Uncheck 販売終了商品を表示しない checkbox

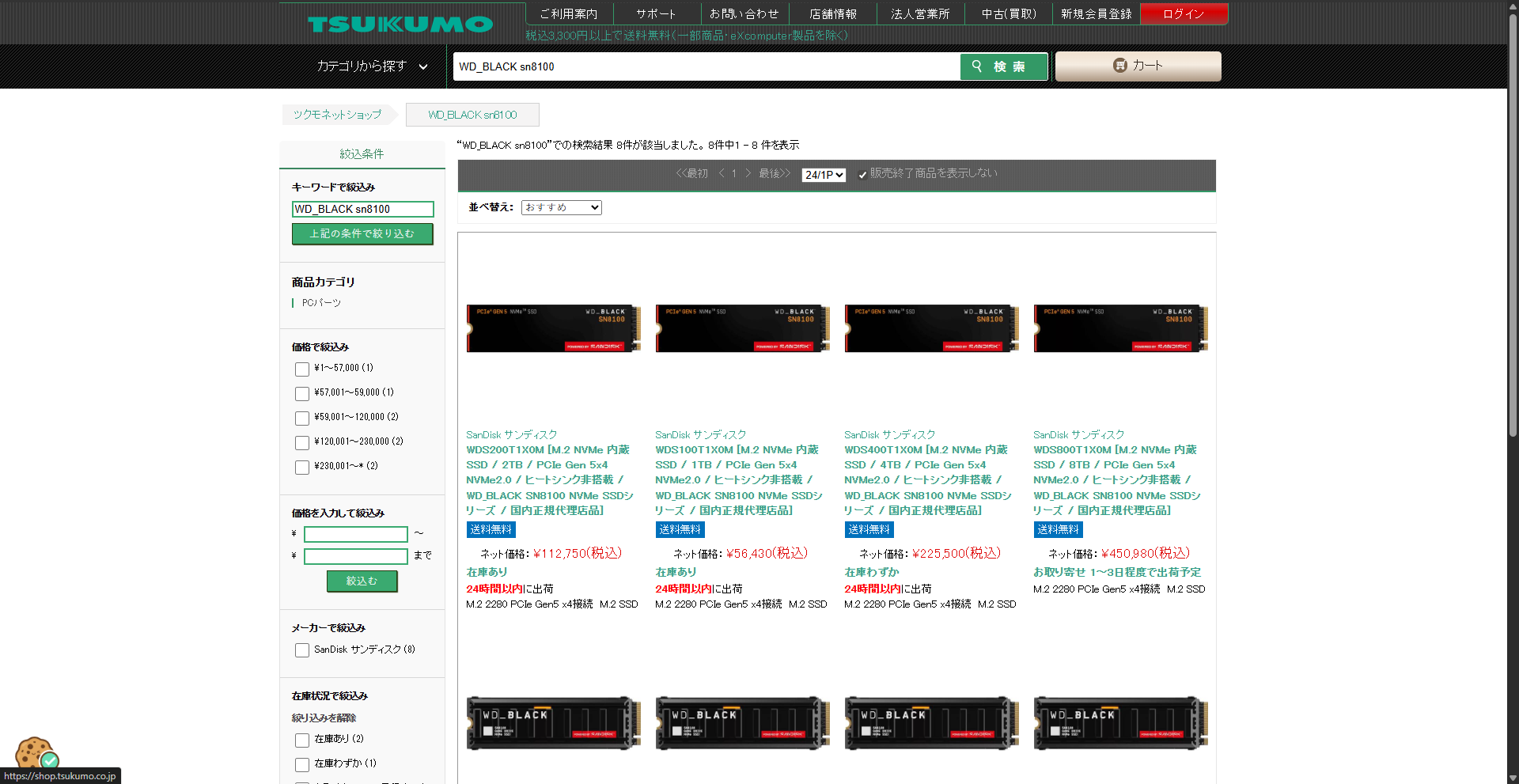862,175
